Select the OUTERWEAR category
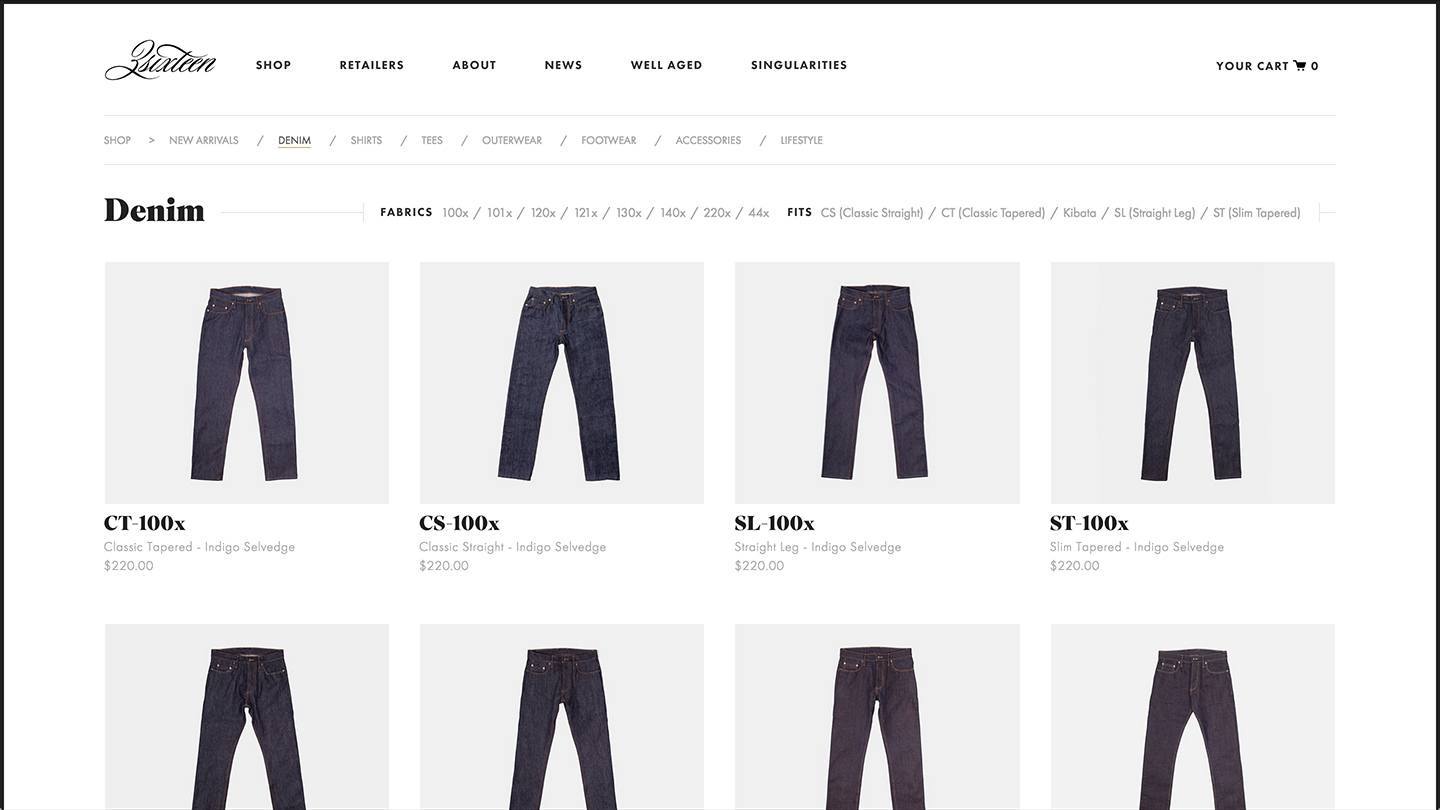 [512, 140]
